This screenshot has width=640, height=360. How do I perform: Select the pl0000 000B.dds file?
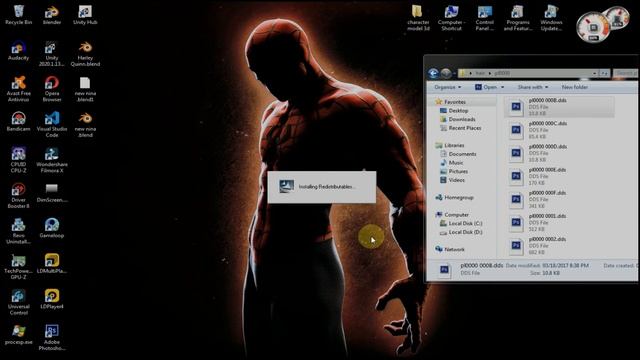point(559,107)
